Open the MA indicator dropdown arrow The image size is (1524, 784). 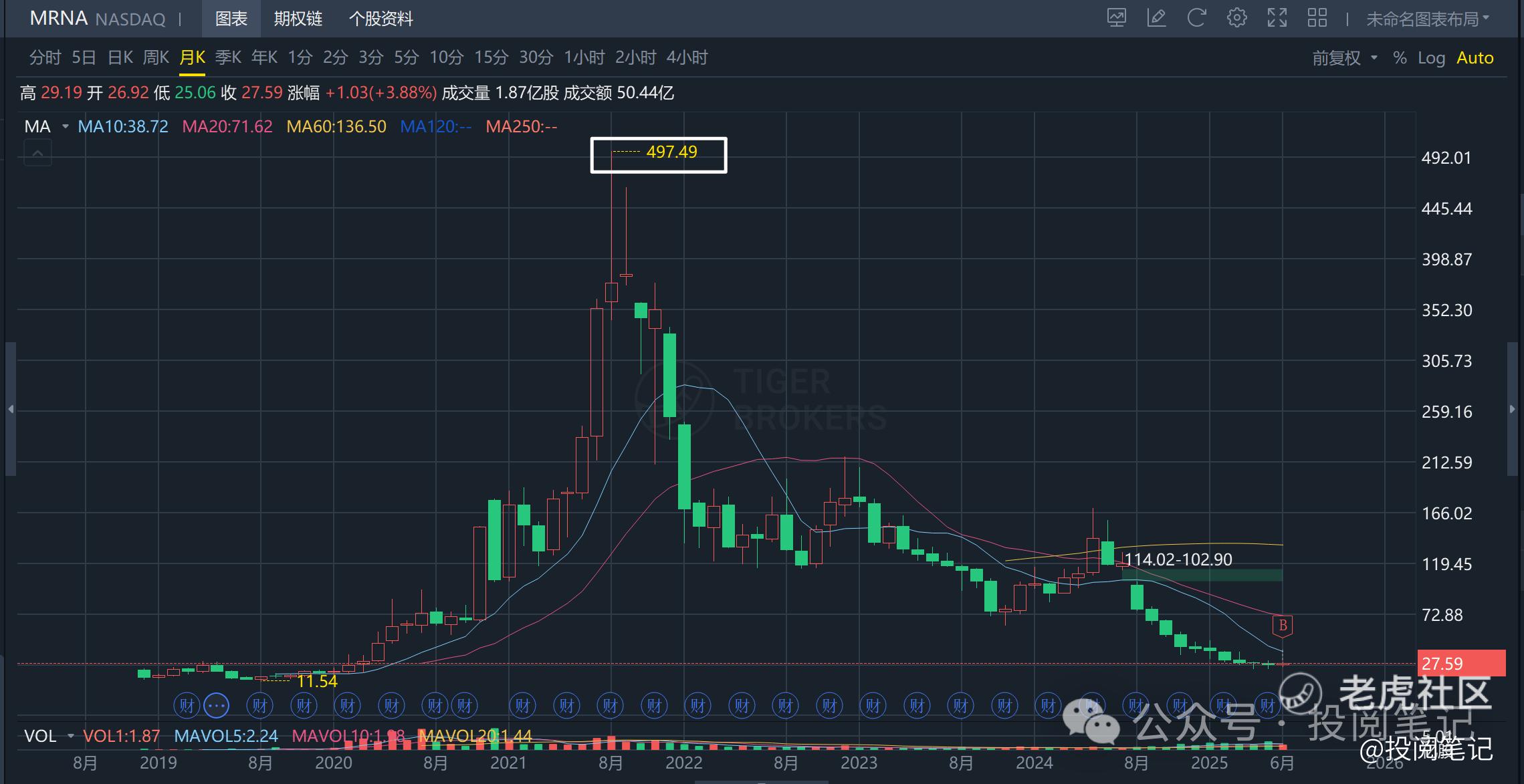point(65,126)
